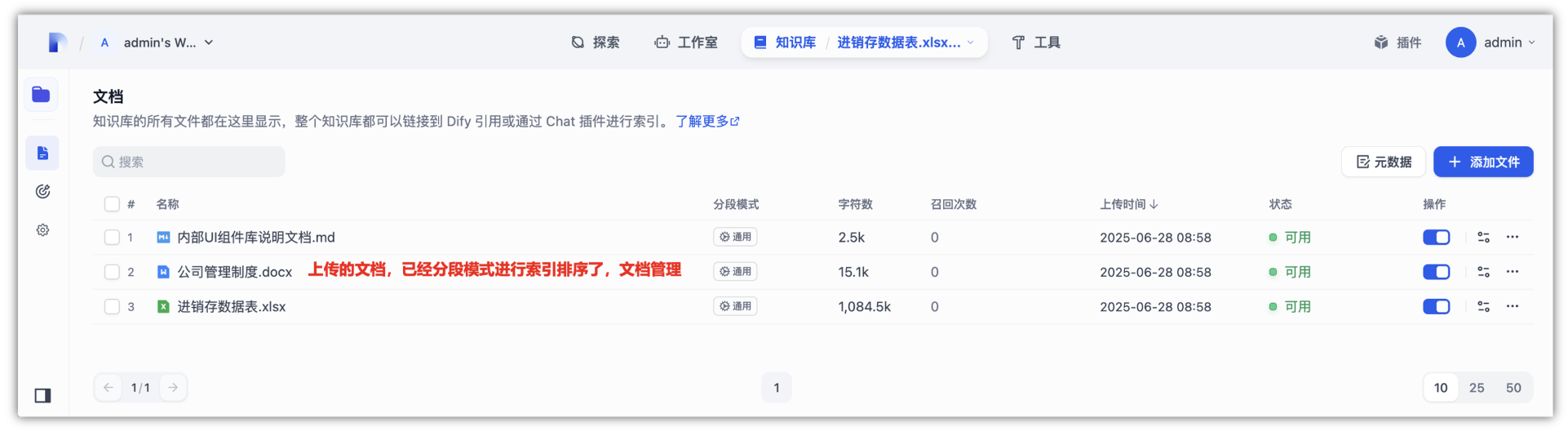This screenshot has height=436, width=1568.
Task: Open more actions for 内部UI组件库说明文档.md
Action: pyautogui.click(x=1513, y=238)
